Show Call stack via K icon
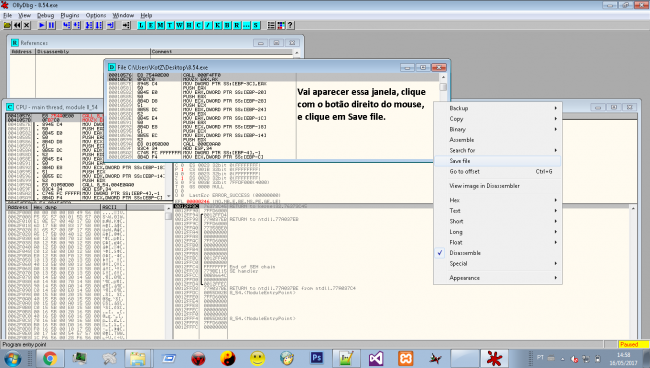The height and width of the screenshot is (368, 650). (218, 25)
